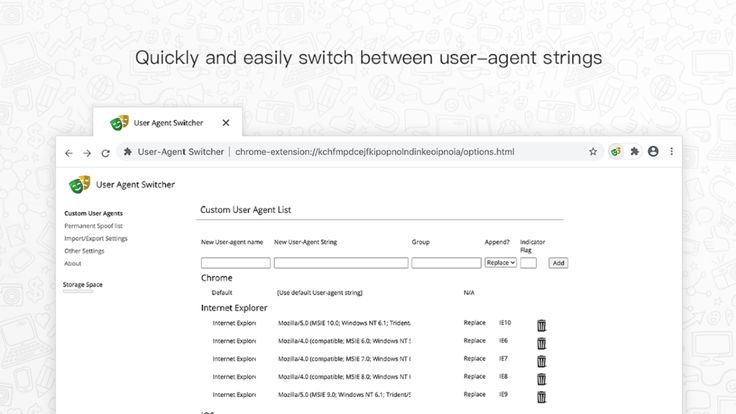Screen dimensions: 736x414
Task: Open the extensions puzzle icon in toolbar
Action: [x=635, y=151]
